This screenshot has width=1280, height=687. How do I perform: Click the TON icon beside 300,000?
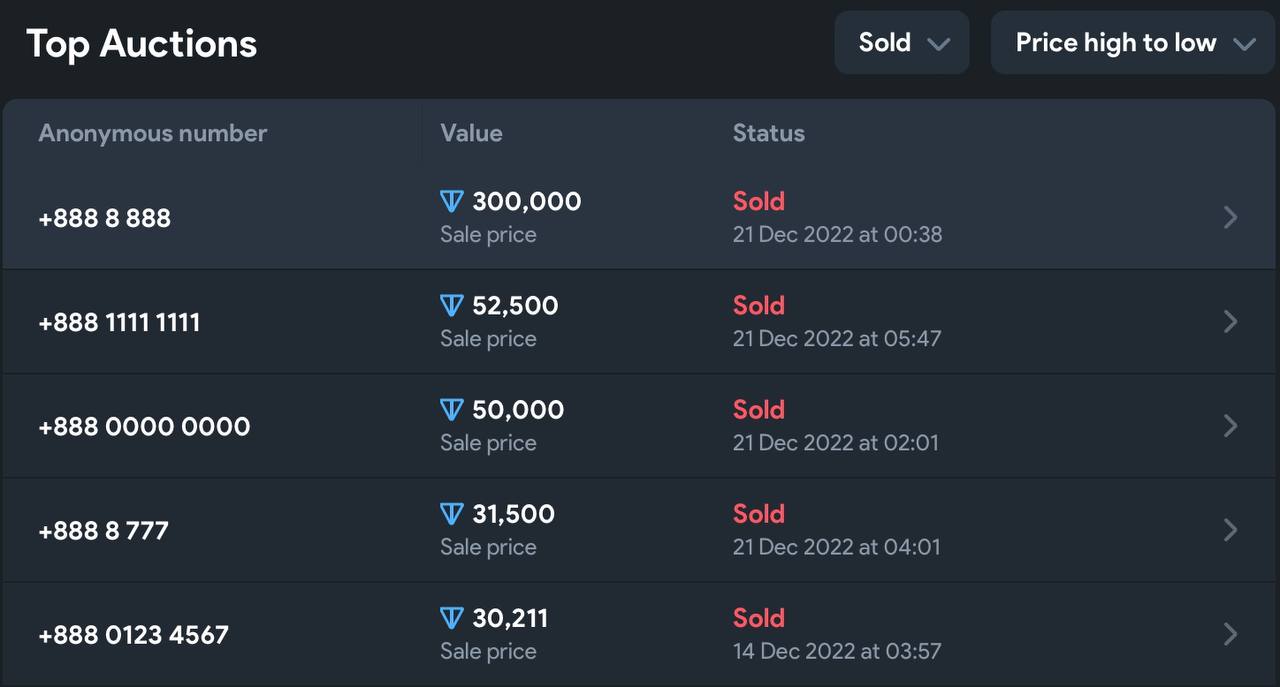[x=451, y=202]
